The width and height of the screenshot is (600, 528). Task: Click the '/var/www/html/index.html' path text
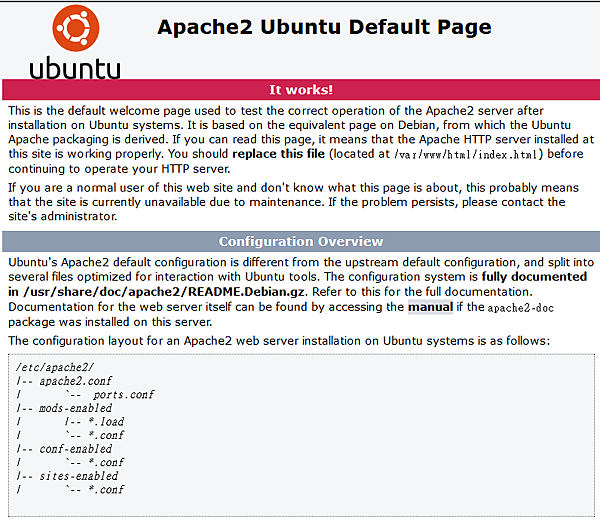pos(466,155)
